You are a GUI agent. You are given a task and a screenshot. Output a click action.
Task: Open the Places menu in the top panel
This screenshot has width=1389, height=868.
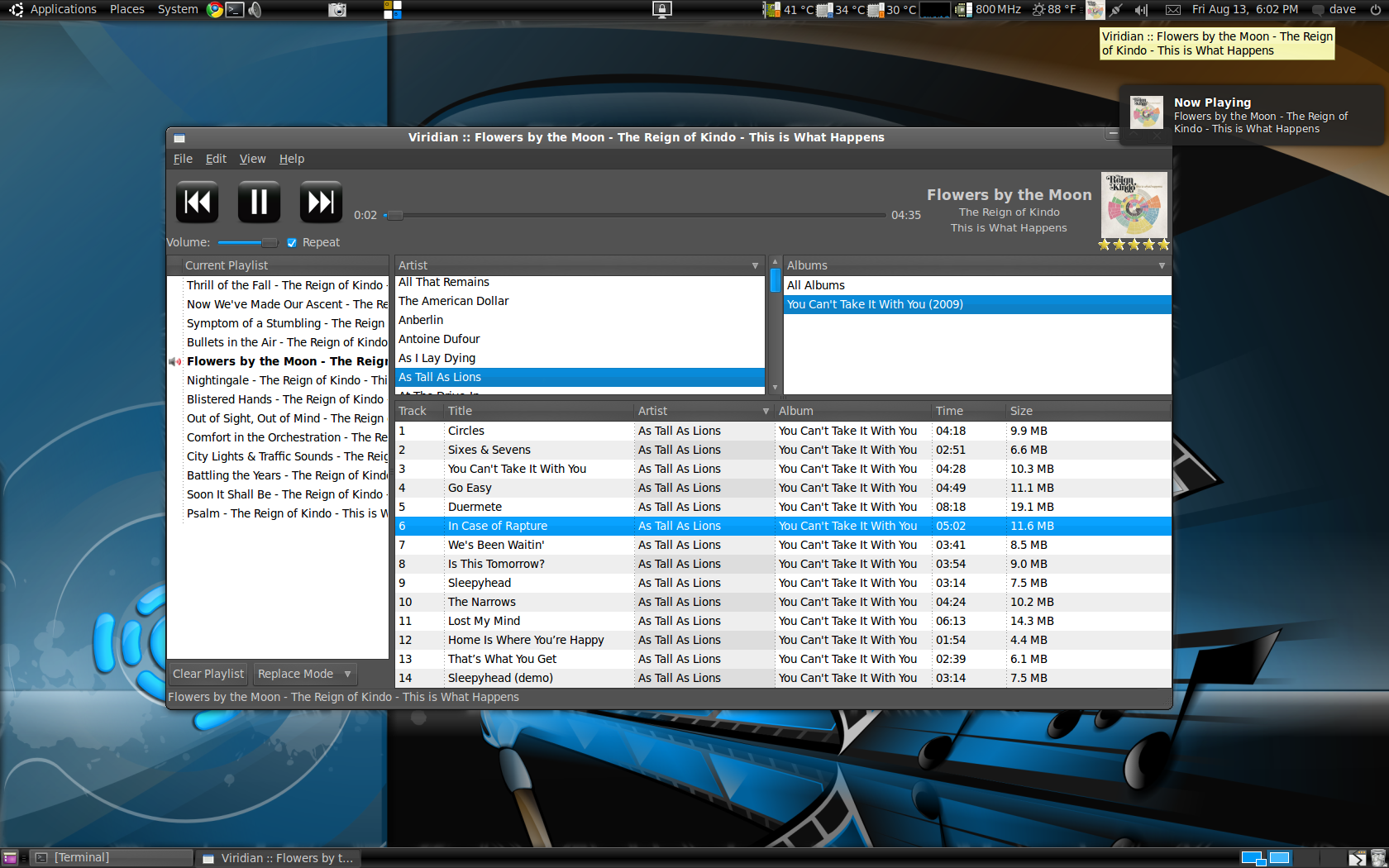[x=126, y=9]
